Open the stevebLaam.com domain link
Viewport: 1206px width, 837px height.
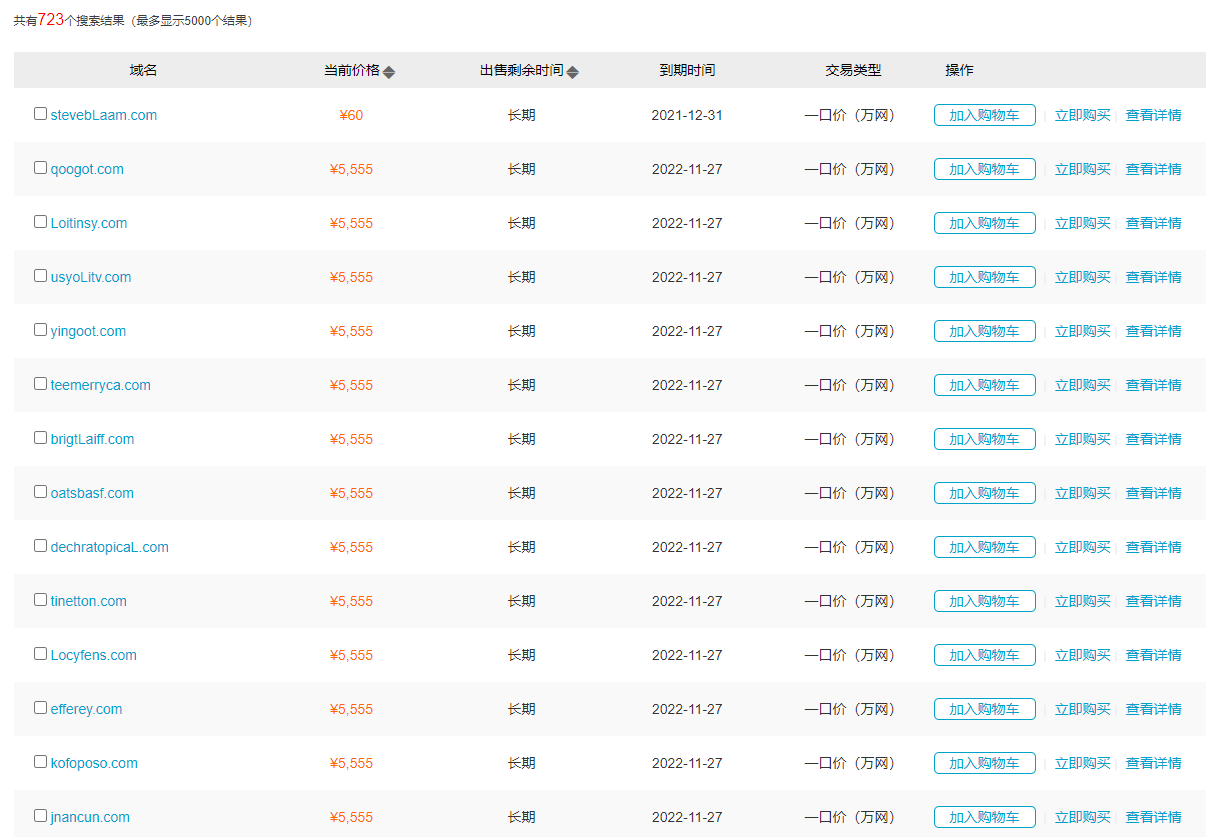(104, 115)
